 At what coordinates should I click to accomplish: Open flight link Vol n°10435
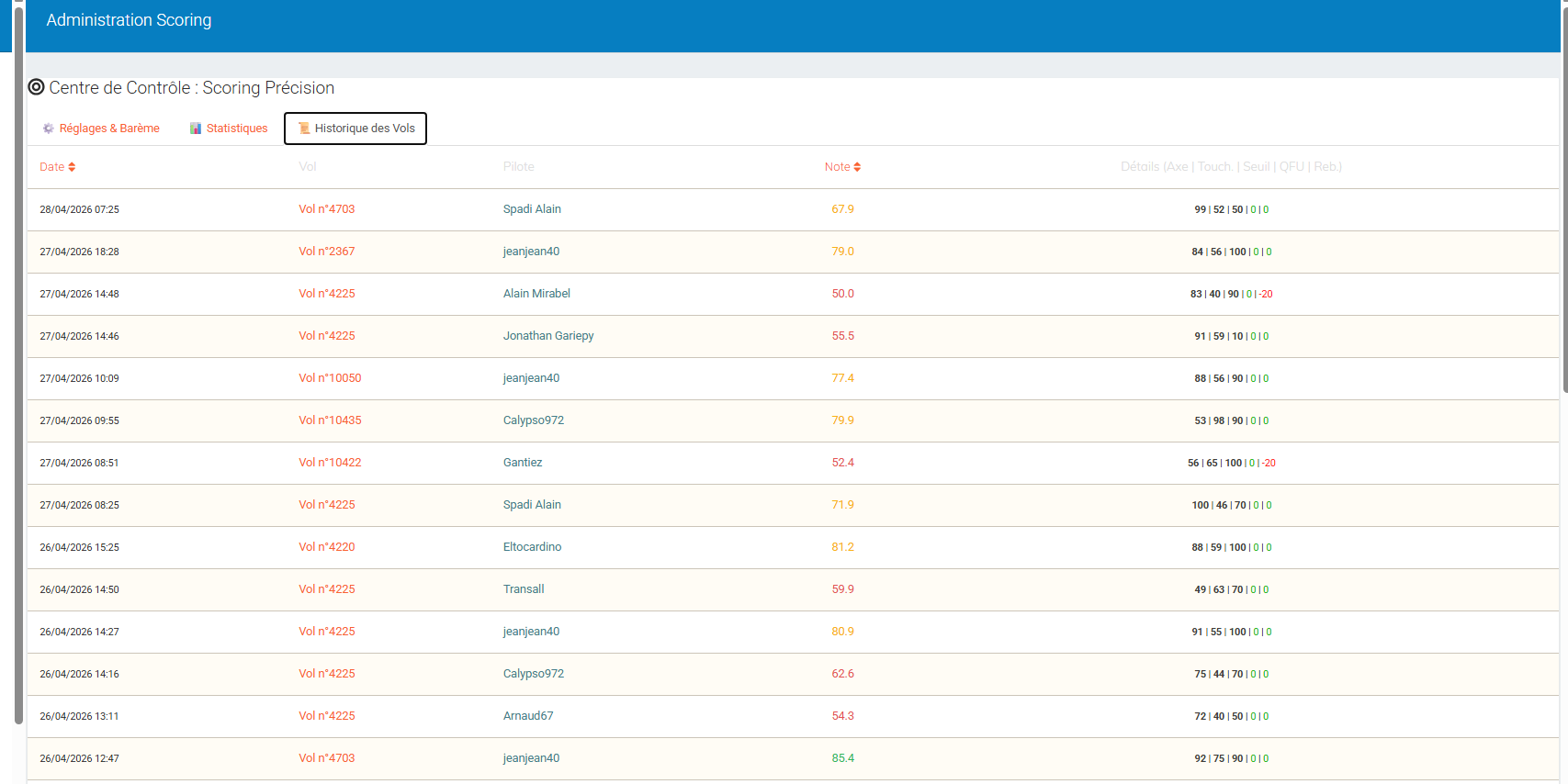click(x=330, y=420)
